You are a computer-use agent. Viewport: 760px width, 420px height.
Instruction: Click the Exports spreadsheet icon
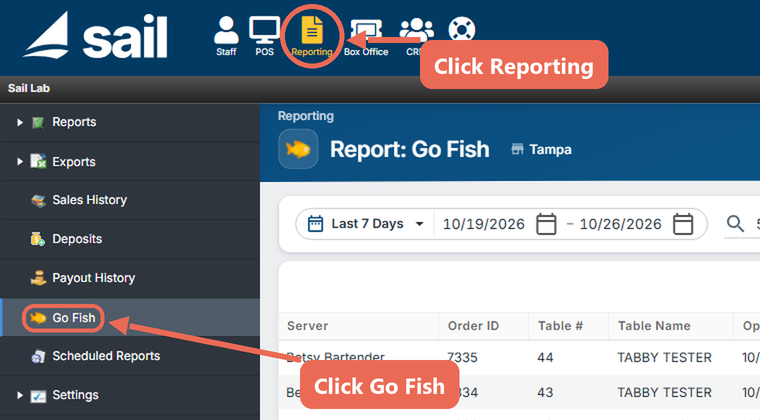point(38,161)
